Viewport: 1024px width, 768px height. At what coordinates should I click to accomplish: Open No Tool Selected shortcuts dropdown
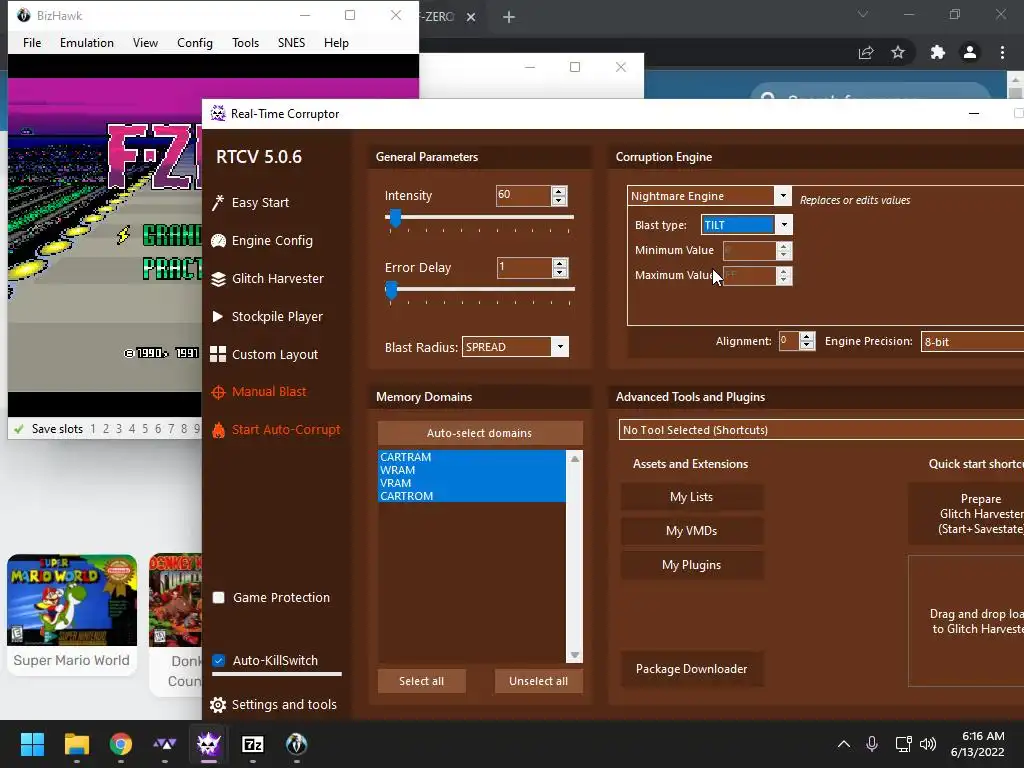(x=822, y=430)
